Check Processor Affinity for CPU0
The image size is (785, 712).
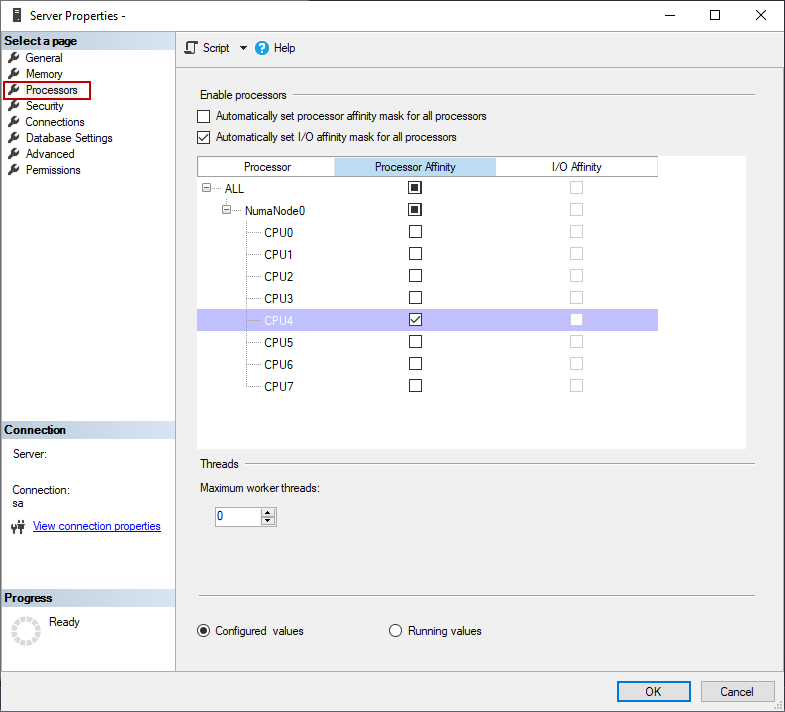[415, 232]
